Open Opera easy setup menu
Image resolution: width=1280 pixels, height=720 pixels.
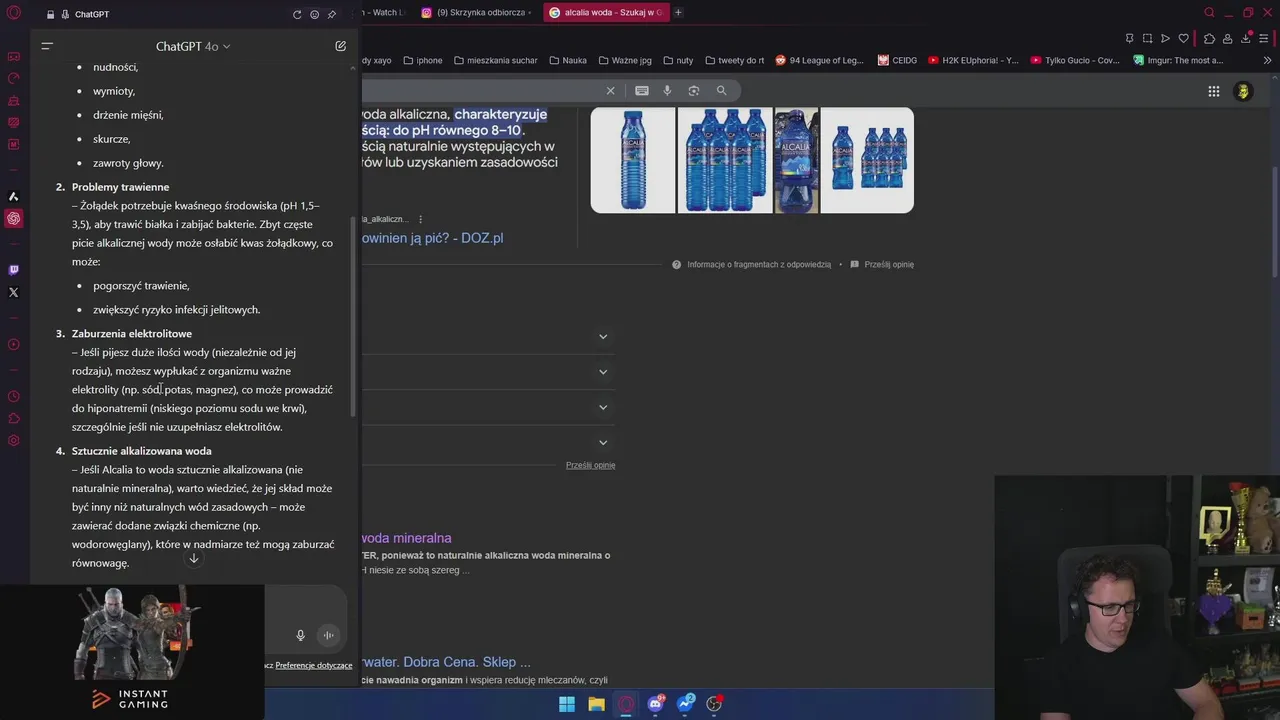tap(1264, 38)
